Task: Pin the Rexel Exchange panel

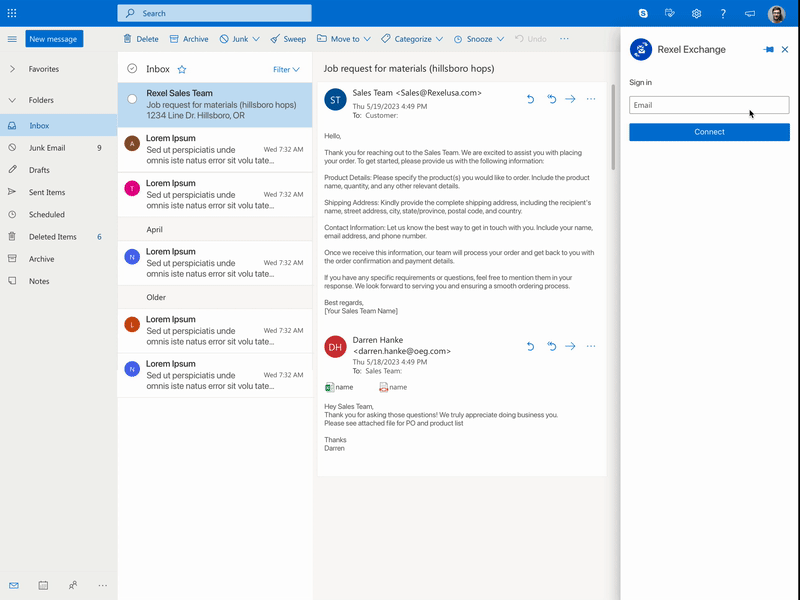Action: pyautogui.click(x=768, y=49)
